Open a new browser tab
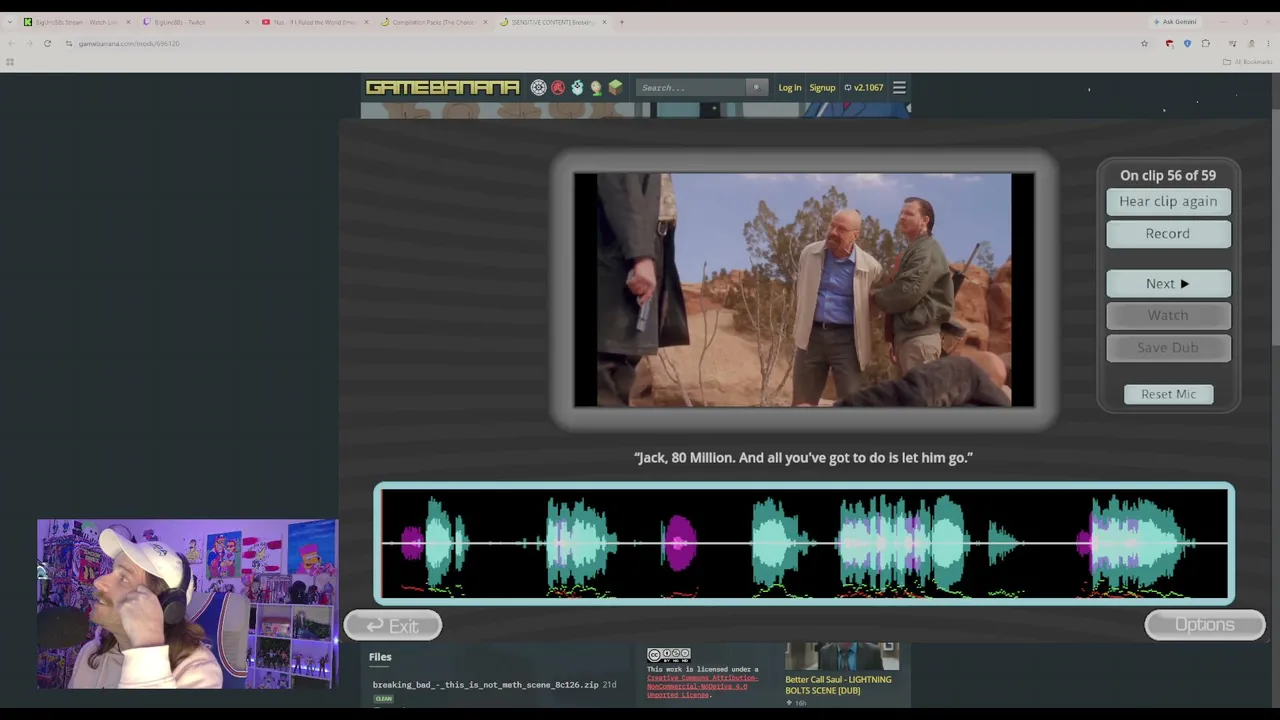The width and height of the screenshot is (1280, 720). pyautogui.click(x=621, y=22)
